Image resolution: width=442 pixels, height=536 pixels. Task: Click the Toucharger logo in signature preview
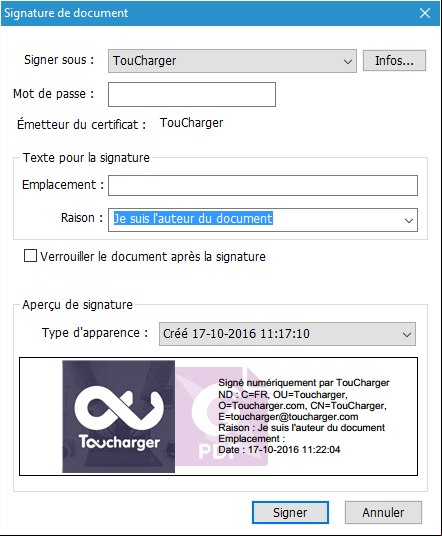point(118,416)
